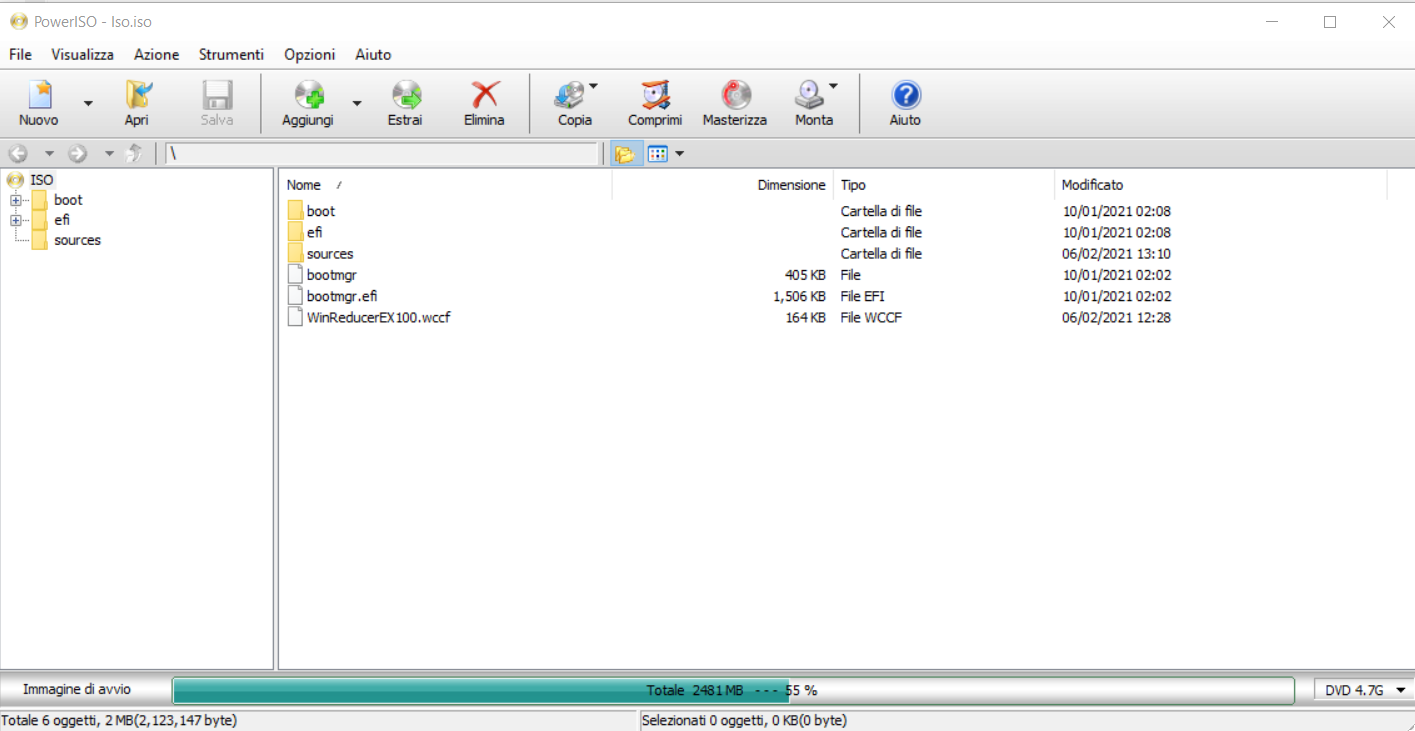Click the path address field

tap(381, 154)
